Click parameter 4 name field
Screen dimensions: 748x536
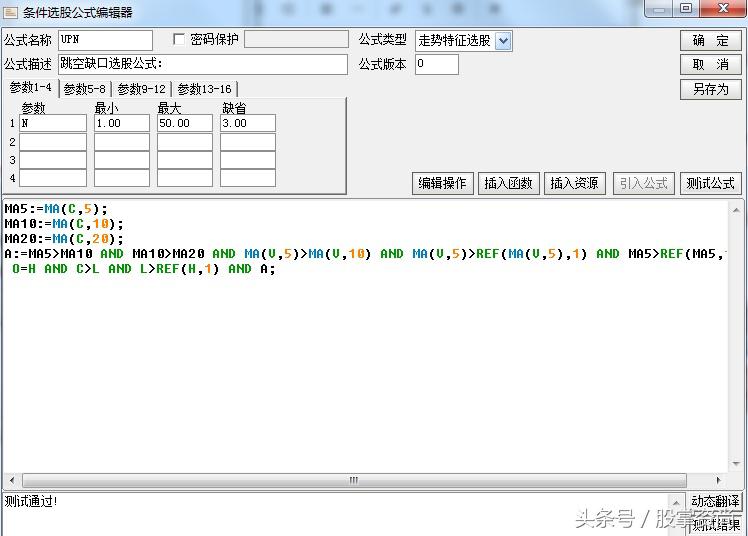[52, 178]
